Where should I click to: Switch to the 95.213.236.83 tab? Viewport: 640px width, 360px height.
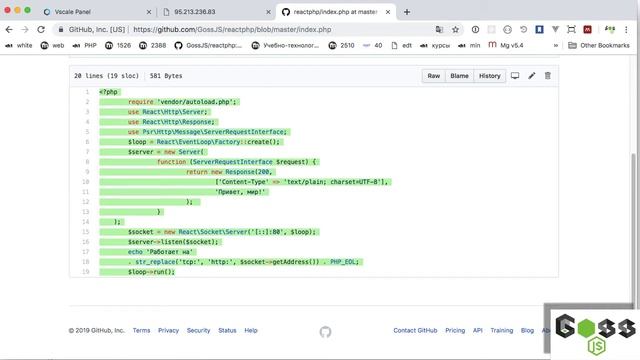(x=216, y=12)
